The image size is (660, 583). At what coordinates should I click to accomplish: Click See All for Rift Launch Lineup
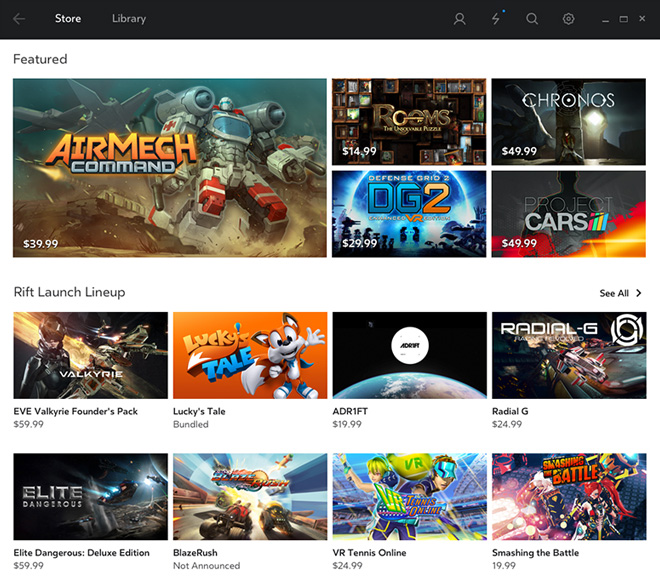pyautogui.click(x=614, y=293)
